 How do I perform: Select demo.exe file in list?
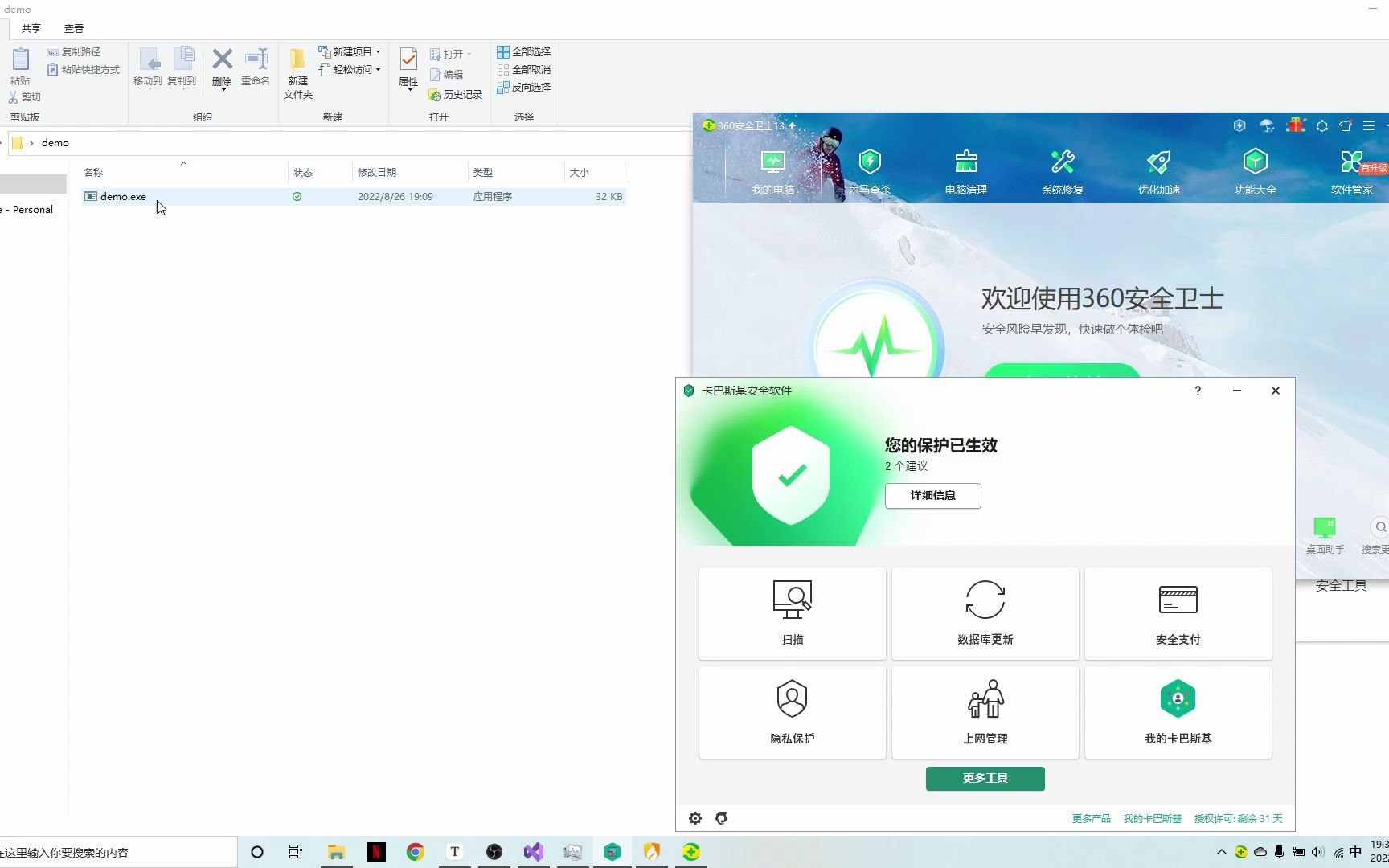(354, 197)
